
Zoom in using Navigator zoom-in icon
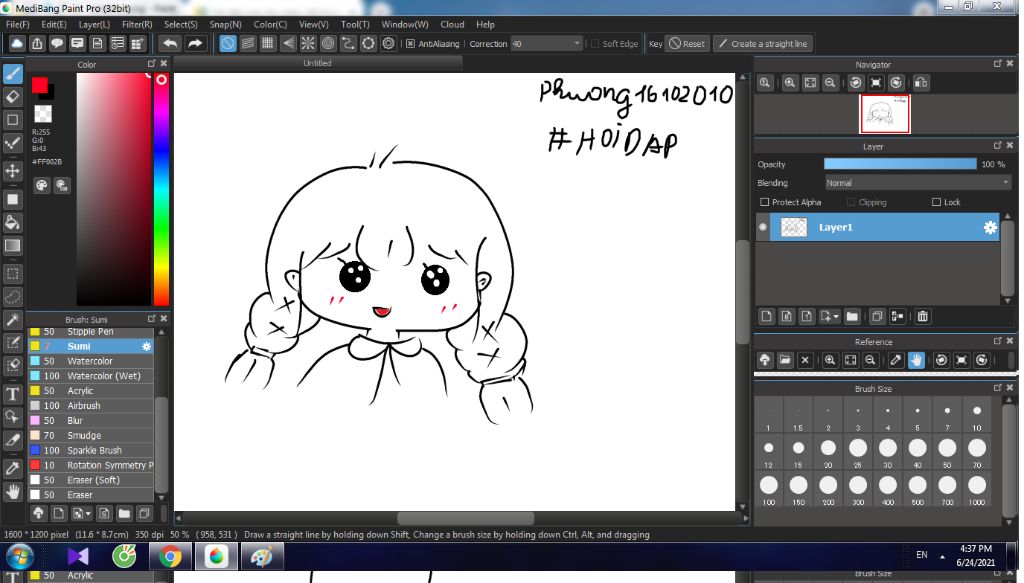tap(790, 83)
